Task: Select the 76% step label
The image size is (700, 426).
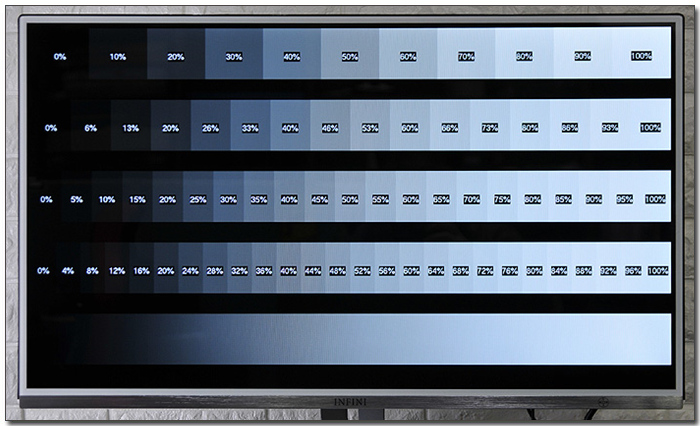Action: click(x=510, y=271)
